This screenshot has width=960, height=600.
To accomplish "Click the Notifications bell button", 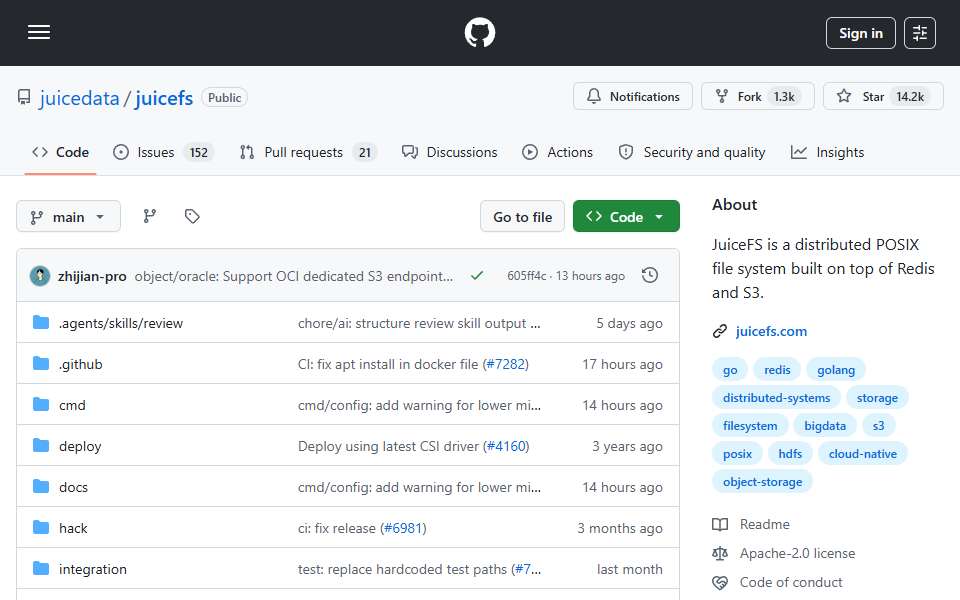I will tap(632, 96).
